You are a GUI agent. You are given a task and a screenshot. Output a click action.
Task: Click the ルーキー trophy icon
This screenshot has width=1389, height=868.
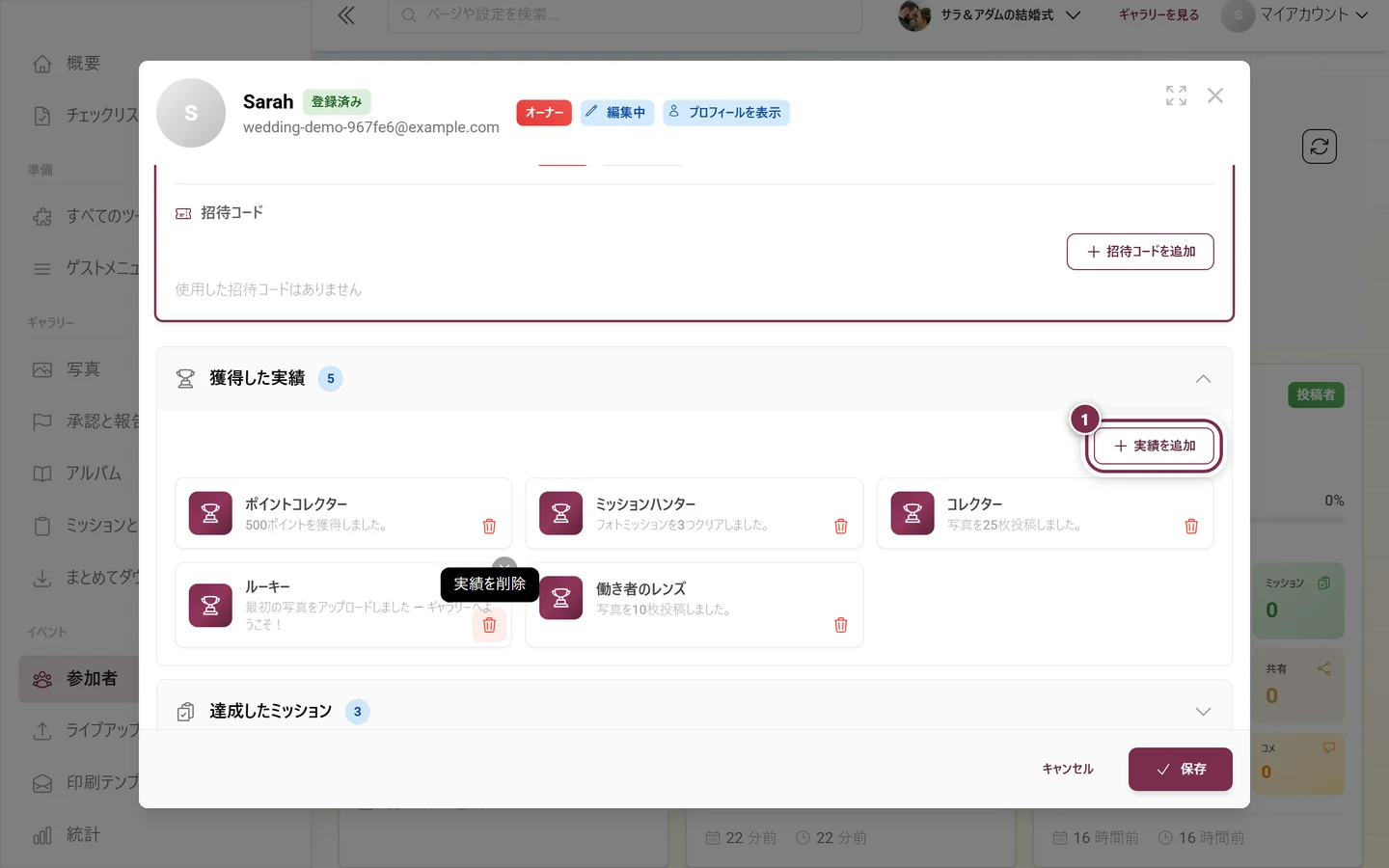tap(210, 606)
